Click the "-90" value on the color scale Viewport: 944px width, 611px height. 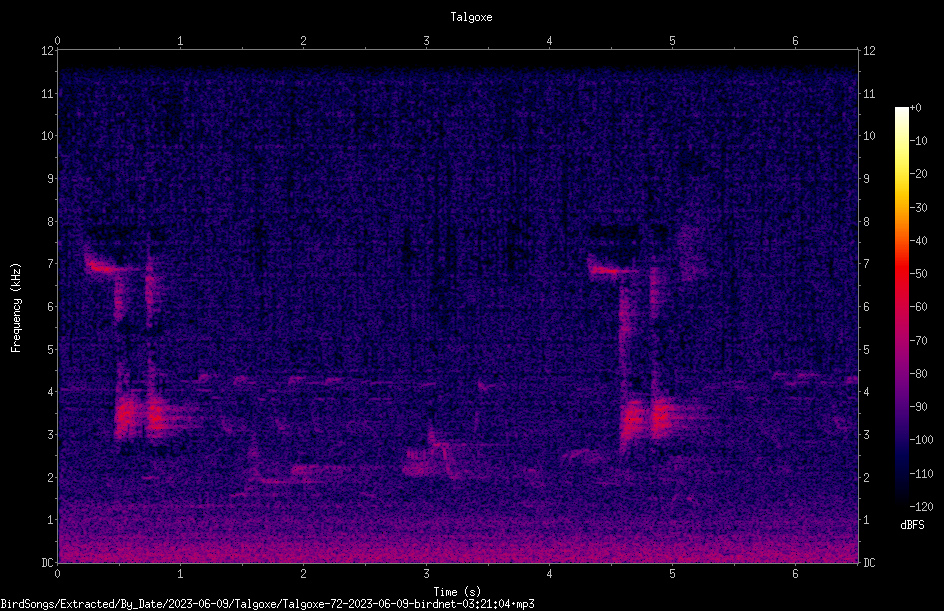click(x=918, y=407)
